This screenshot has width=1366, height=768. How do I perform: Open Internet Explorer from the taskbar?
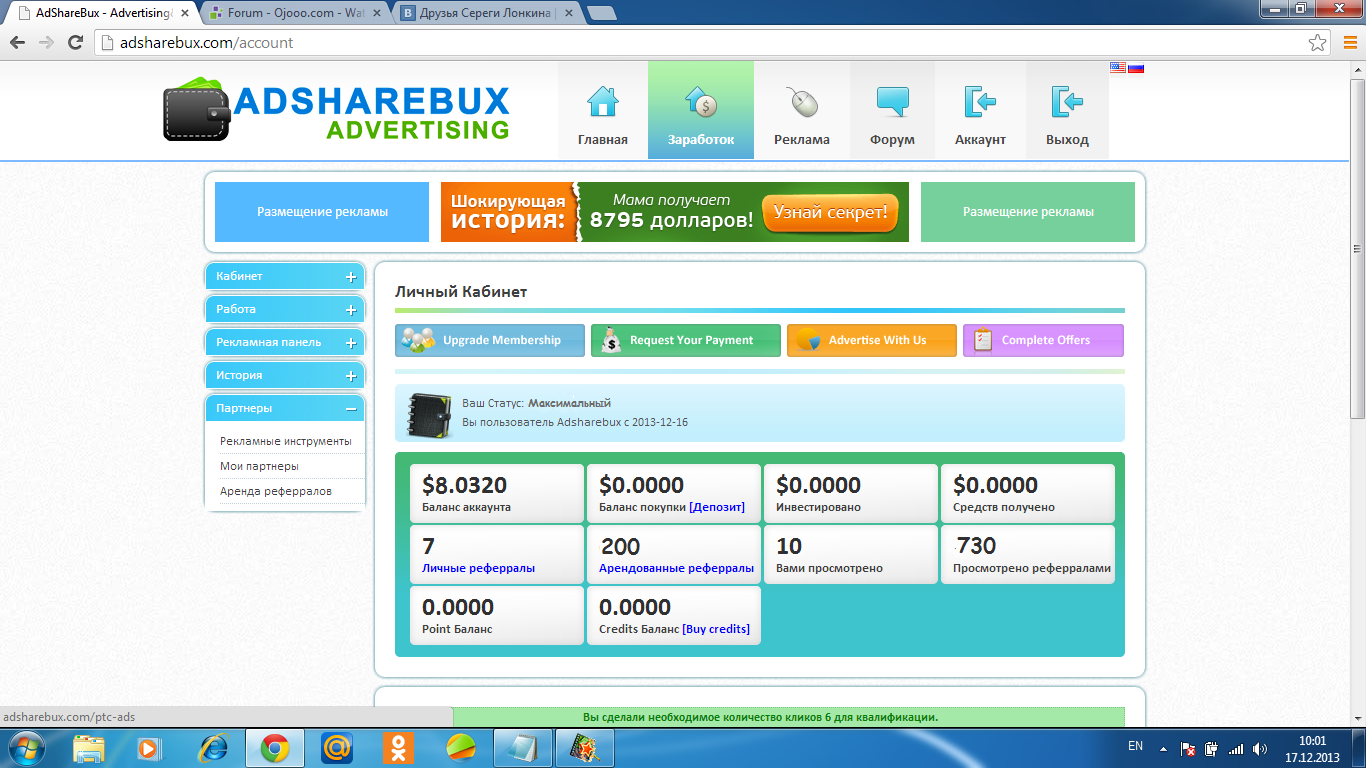tap(213, 748)
